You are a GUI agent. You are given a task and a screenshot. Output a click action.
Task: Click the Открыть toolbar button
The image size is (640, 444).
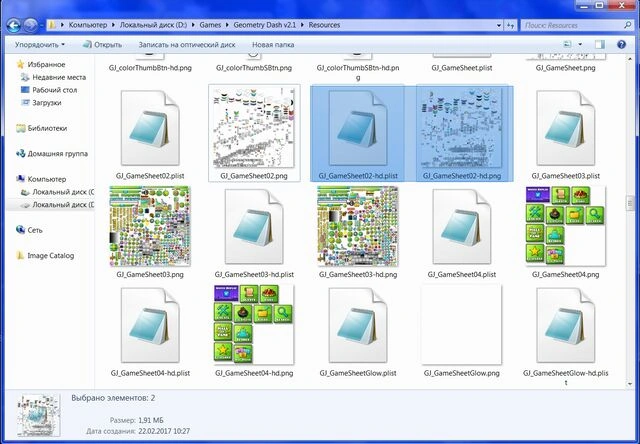(102, 44)
